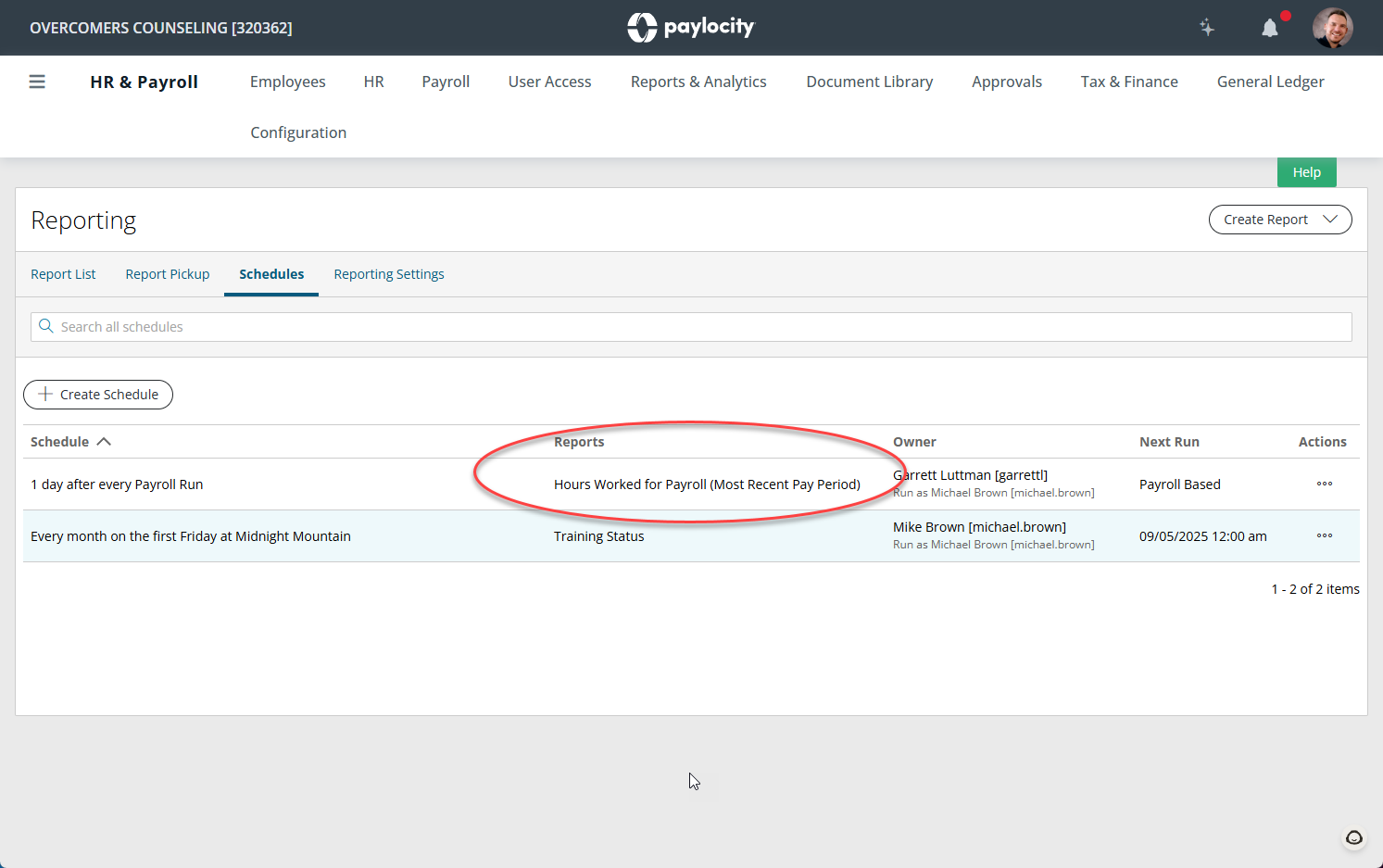This screenshot has height=868, width=1383.
Task: Select '1 day after every Payroll Run' schedule
Action: [117, 484]
